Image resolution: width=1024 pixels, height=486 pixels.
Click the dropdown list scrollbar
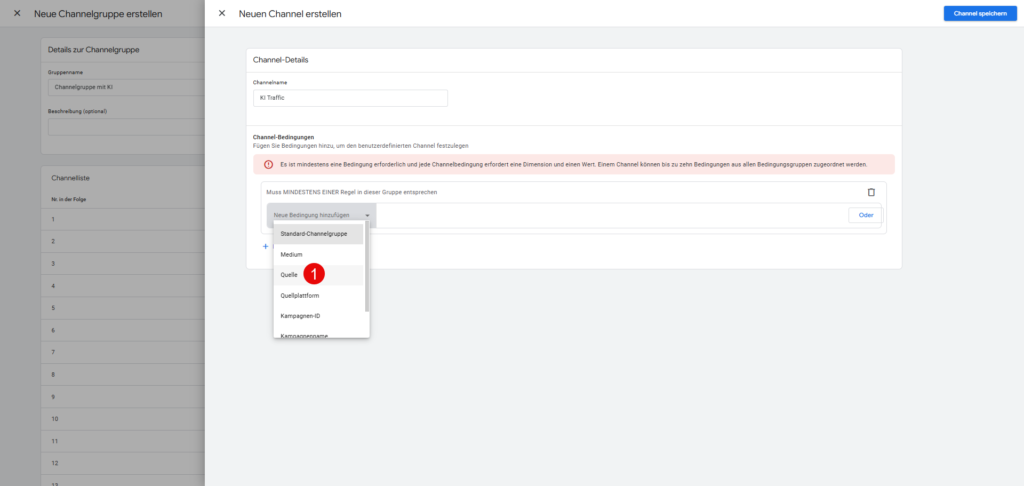click(x=366, y=270)
